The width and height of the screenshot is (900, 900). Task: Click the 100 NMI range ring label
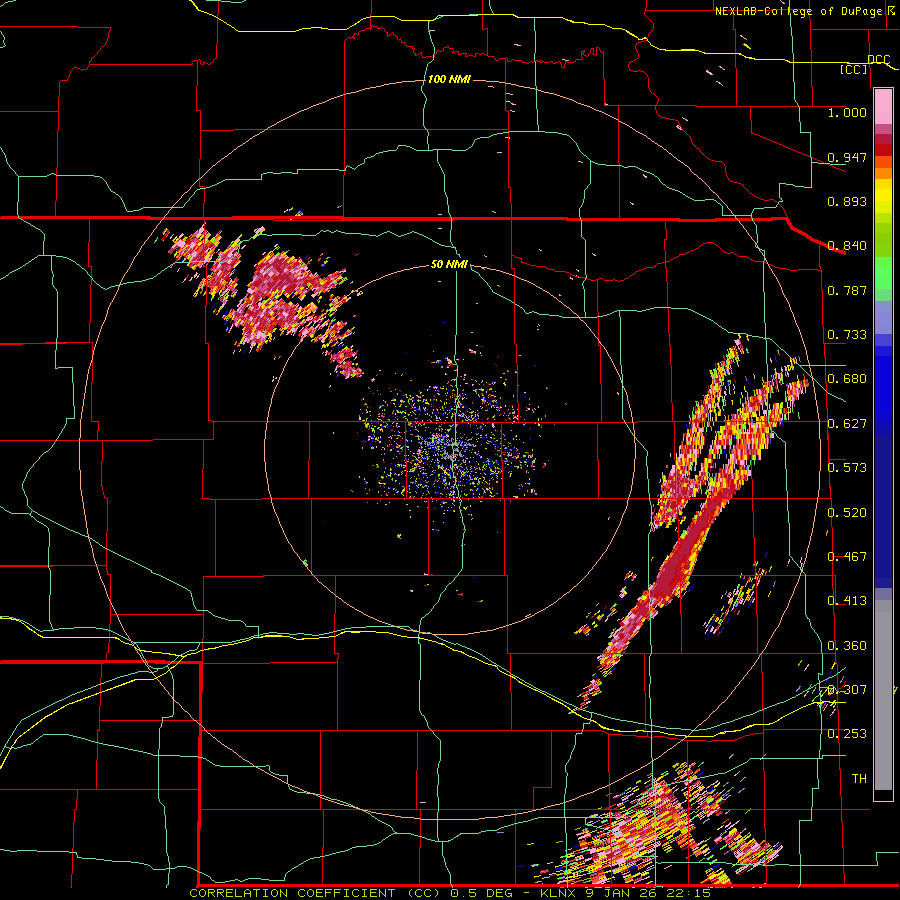449,79
